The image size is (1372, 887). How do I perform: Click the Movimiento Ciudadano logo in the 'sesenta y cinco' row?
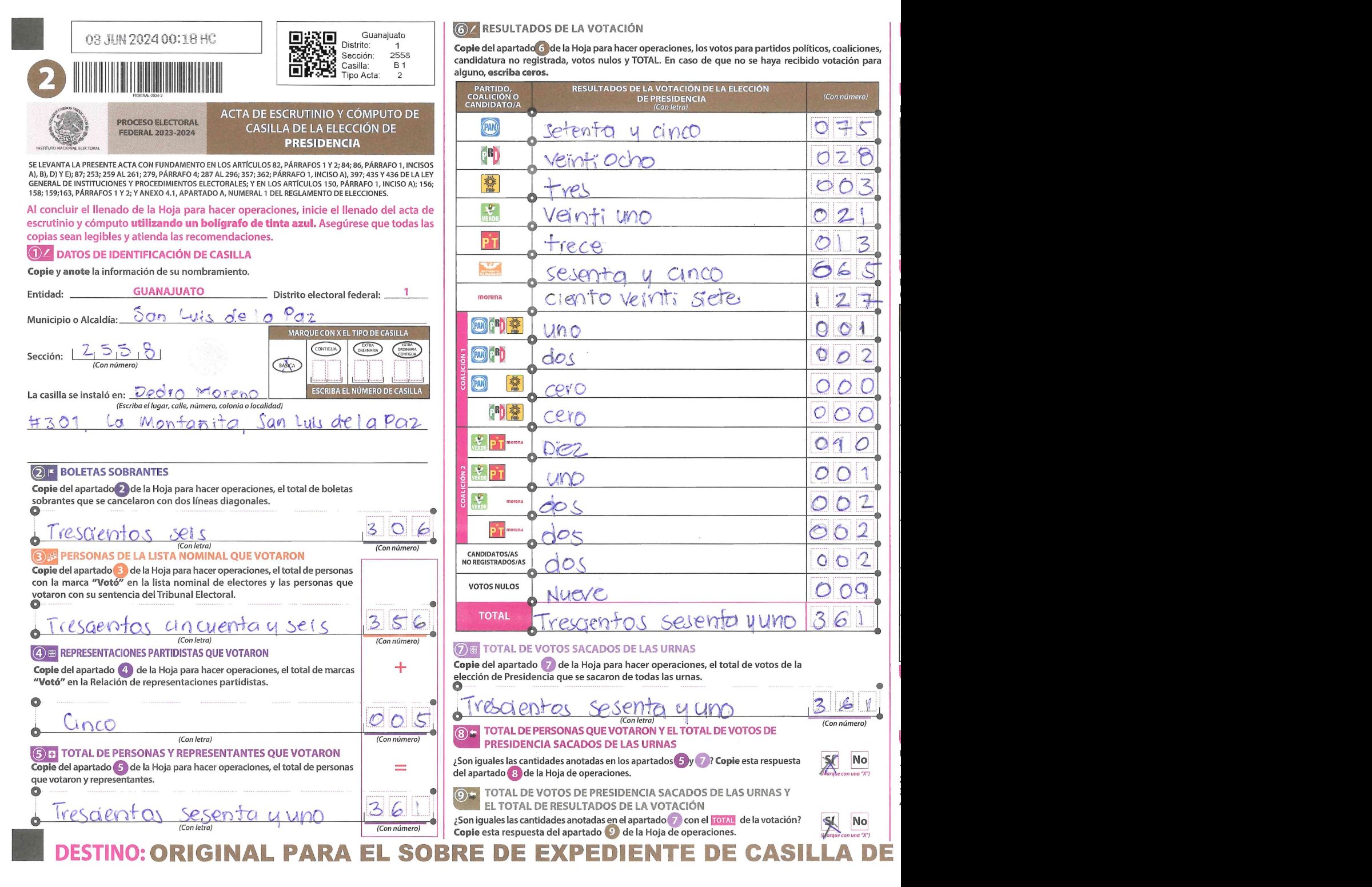[490, 269]
